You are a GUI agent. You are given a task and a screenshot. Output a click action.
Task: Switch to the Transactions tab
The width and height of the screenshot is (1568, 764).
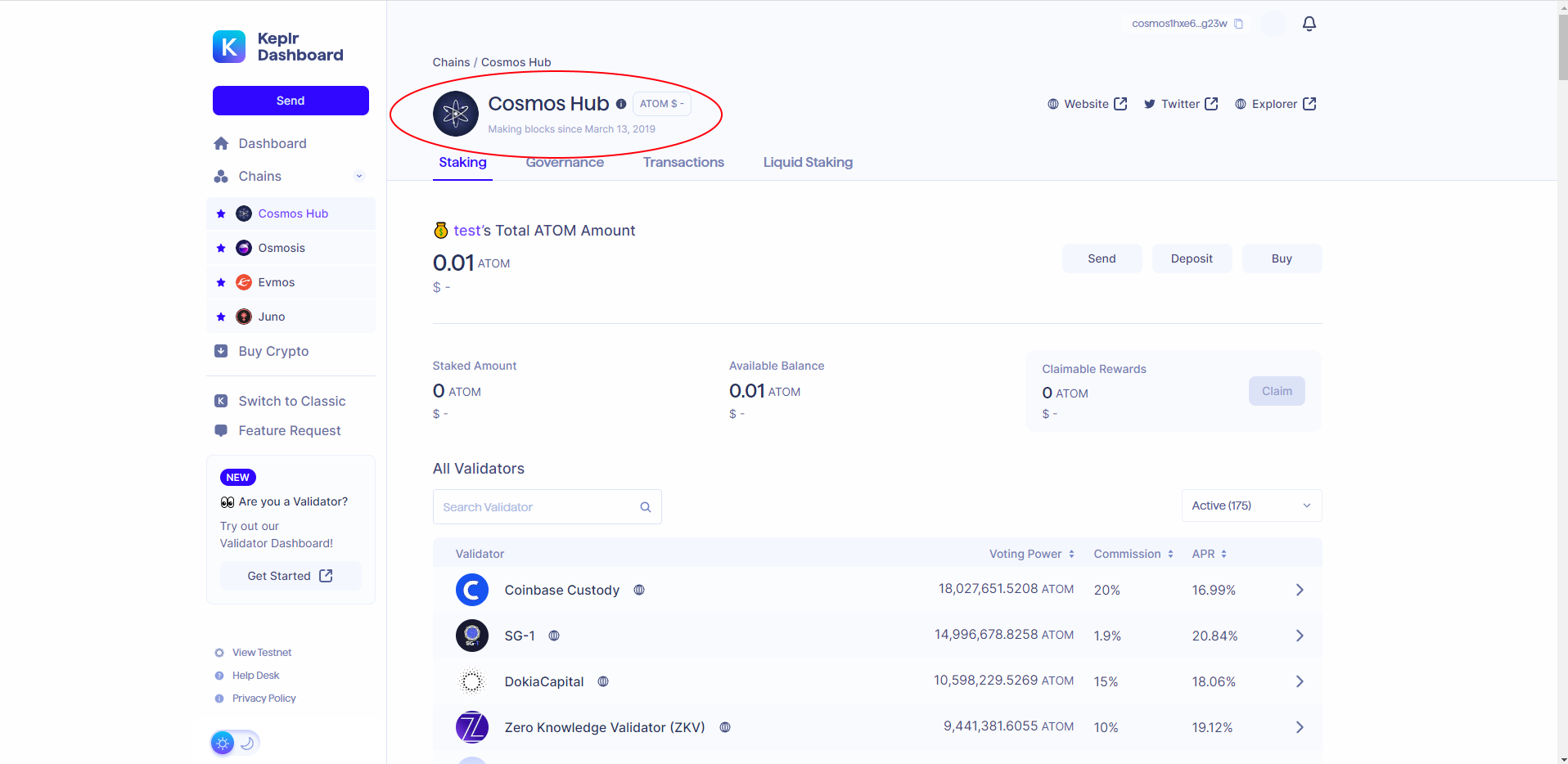683,162
